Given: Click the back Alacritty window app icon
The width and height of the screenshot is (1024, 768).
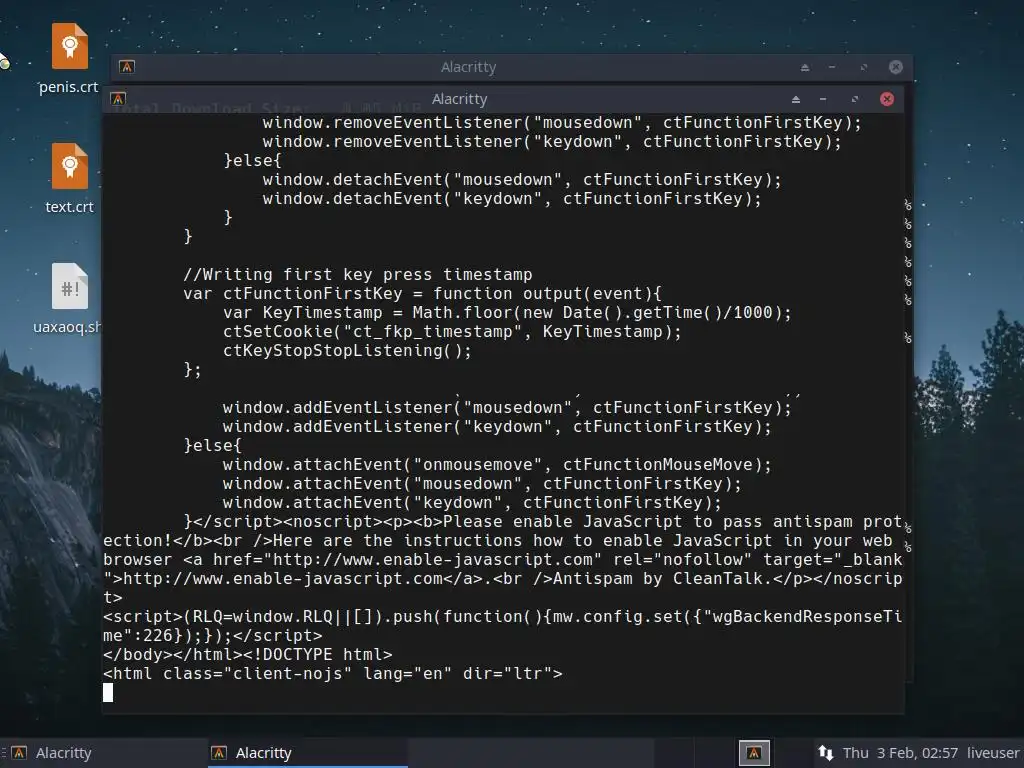Looking at the screenshot, I should click(127, 67).
